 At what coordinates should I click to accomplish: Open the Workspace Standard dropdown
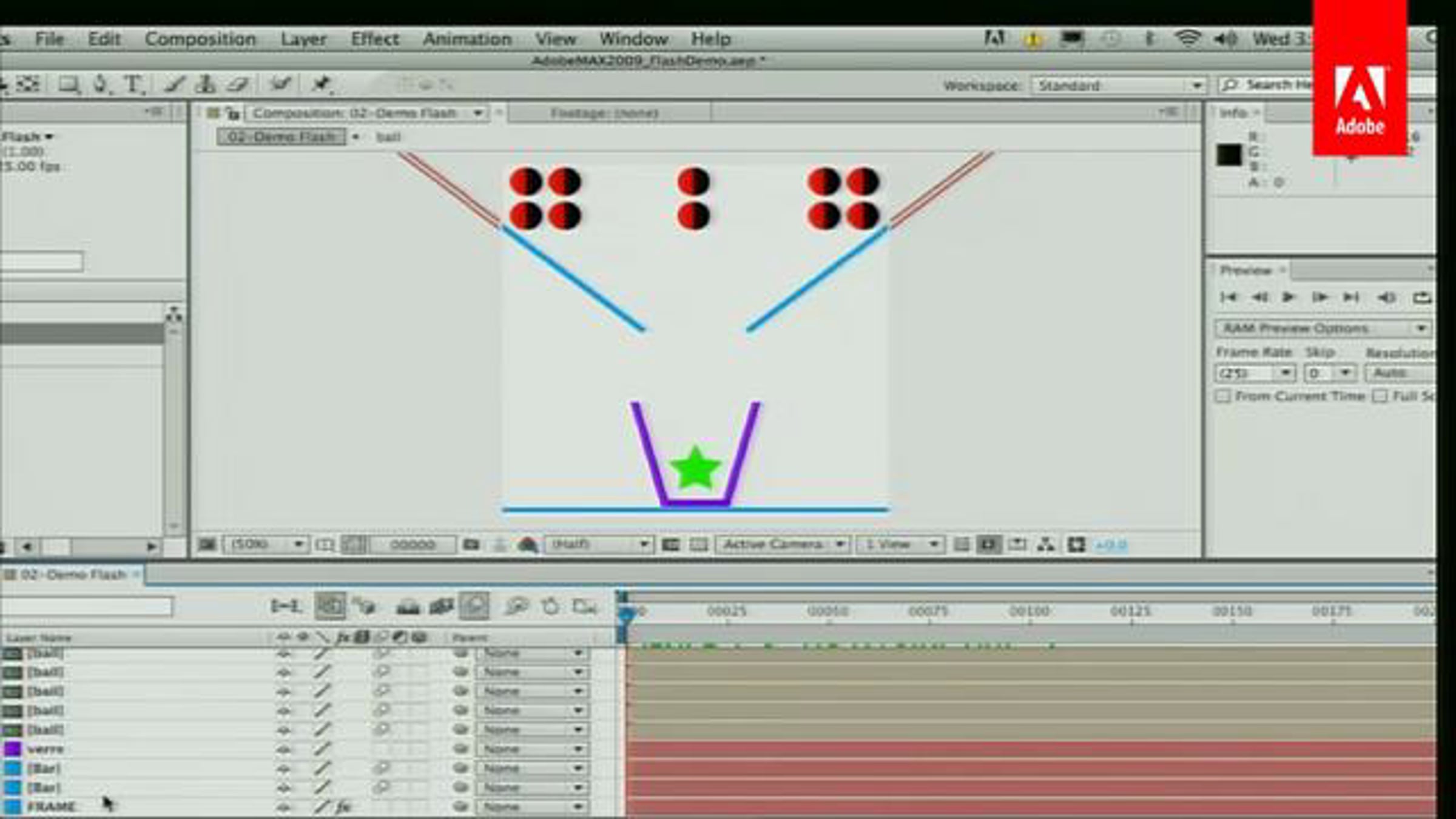[x=1119, y=86]
